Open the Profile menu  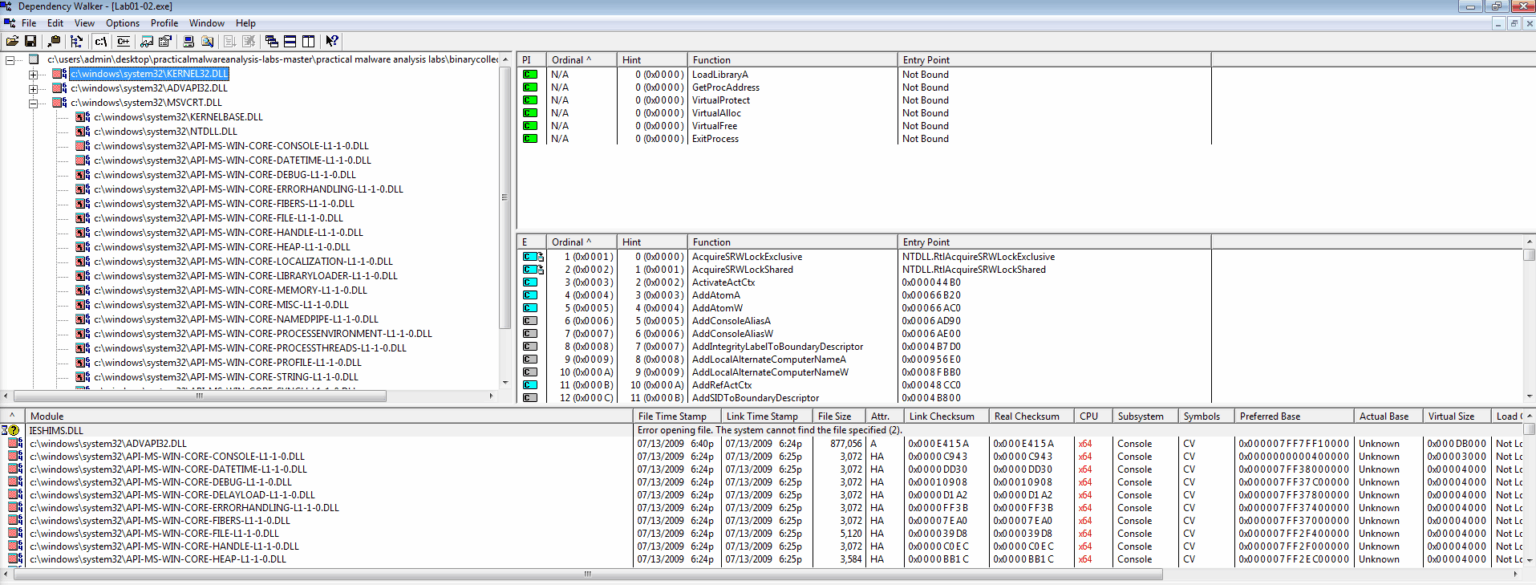[x=164, y=23]
